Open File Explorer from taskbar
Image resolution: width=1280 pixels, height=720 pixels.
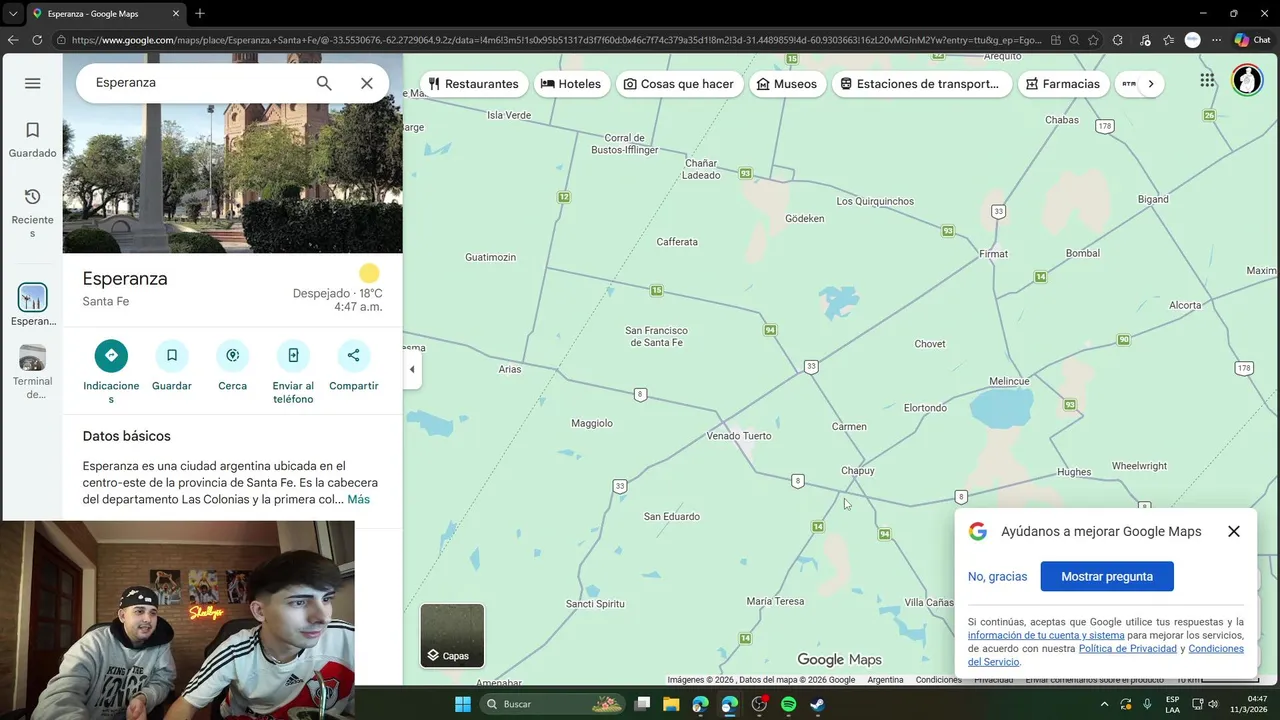671,704
